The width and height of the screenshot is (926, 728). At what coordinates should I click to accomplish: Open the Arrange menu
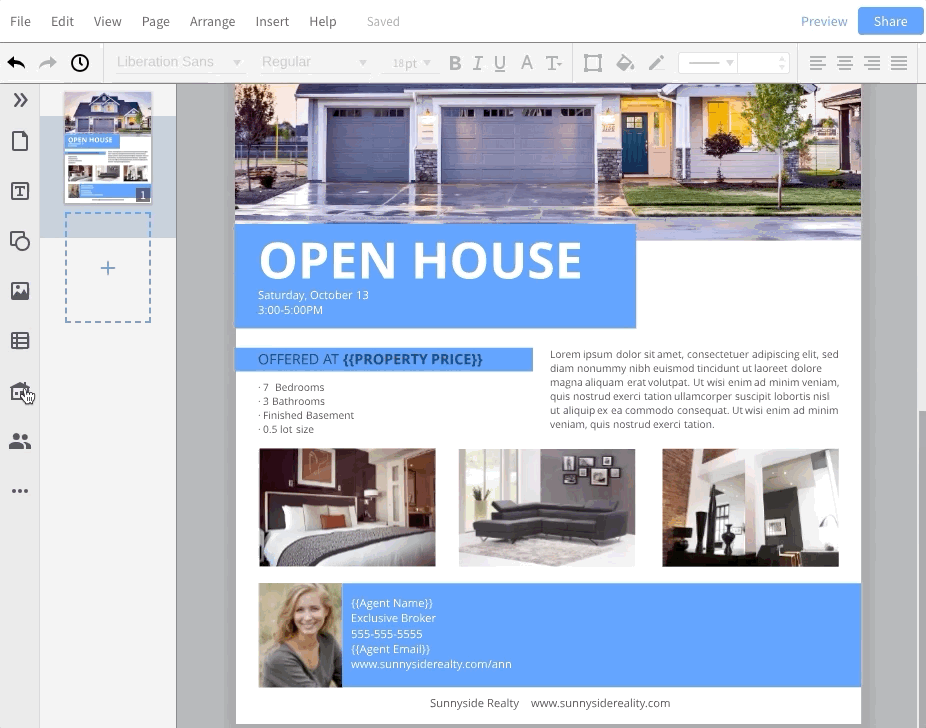[212, 21]
